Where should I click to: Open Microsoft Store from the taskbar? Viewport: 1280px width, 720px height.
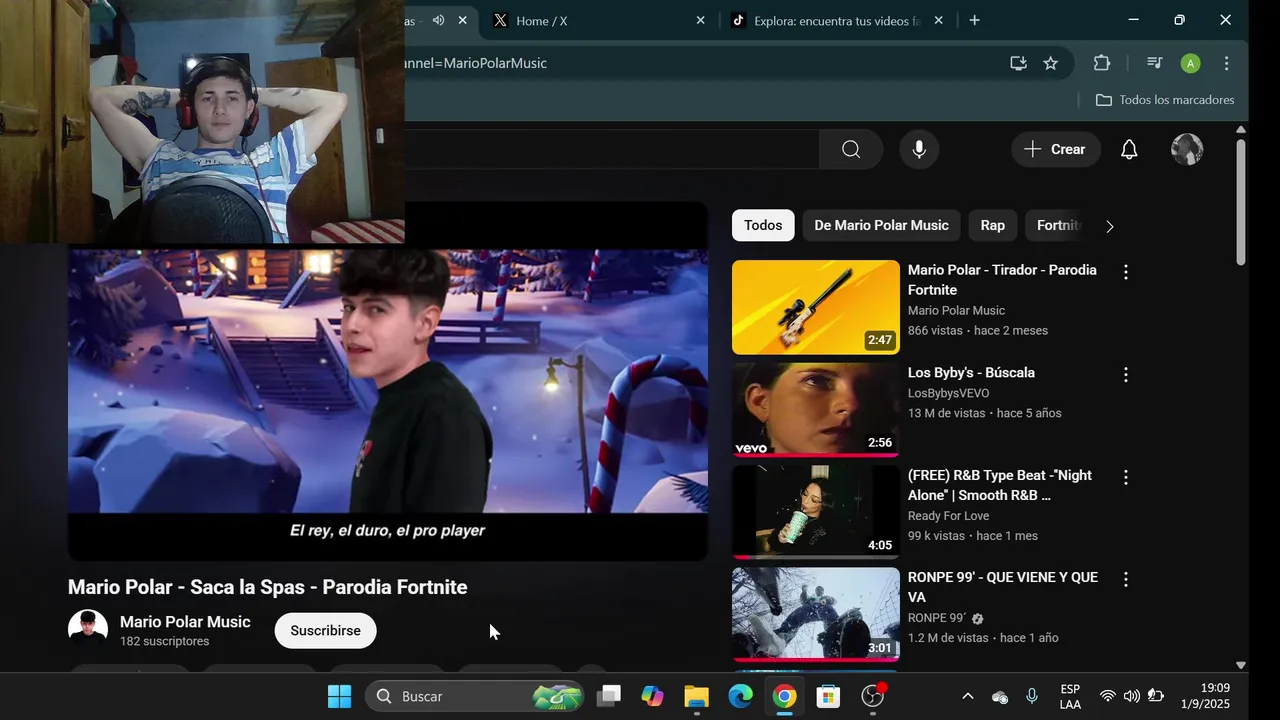828,696
